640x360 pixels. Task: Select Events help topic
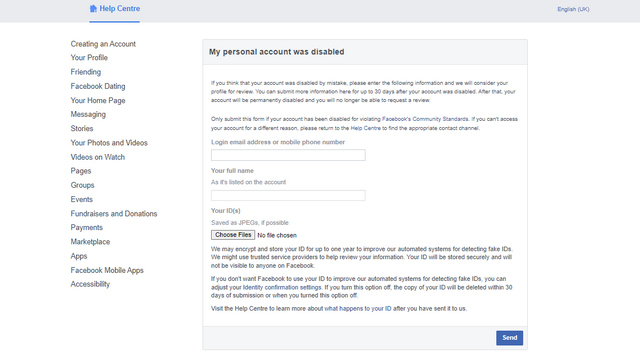coord(81,200)
